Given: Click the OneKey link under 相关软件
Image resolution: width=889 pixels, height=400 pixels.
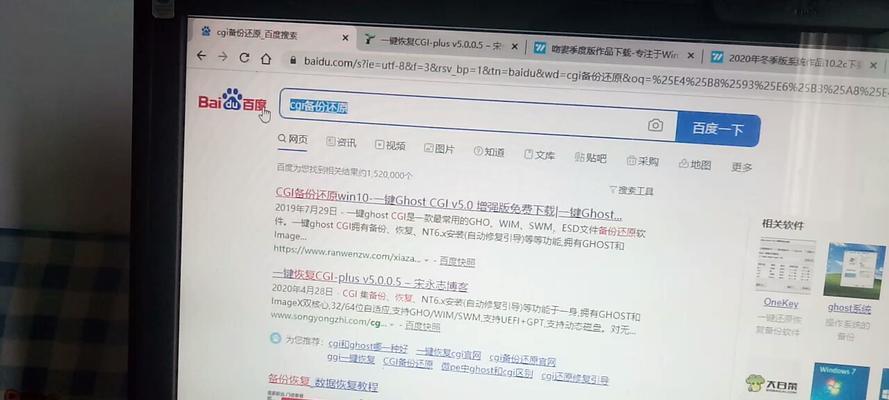Looking at the screenshot, I should (x=781, y=303).
